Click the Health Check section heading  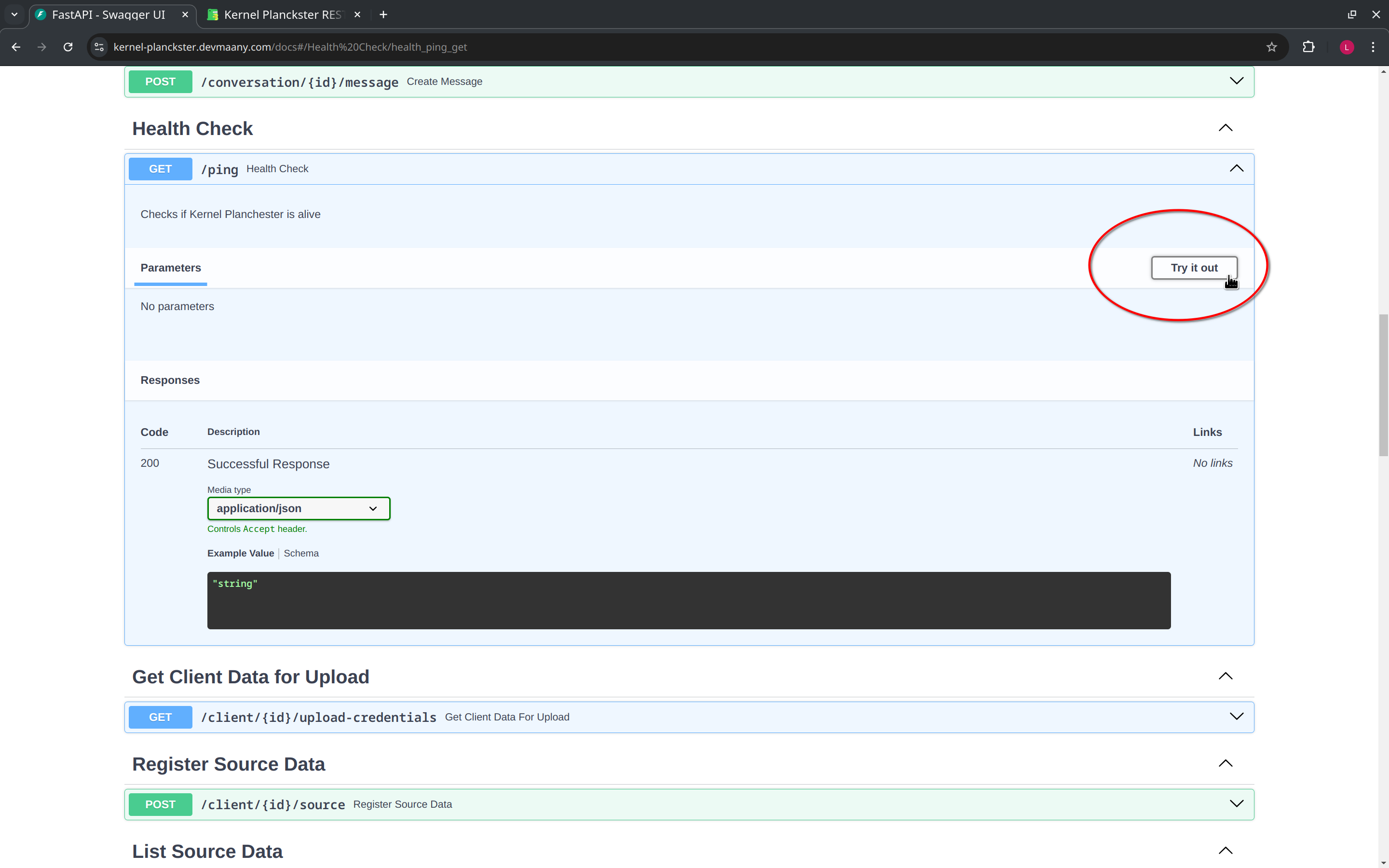coord(192,129)
